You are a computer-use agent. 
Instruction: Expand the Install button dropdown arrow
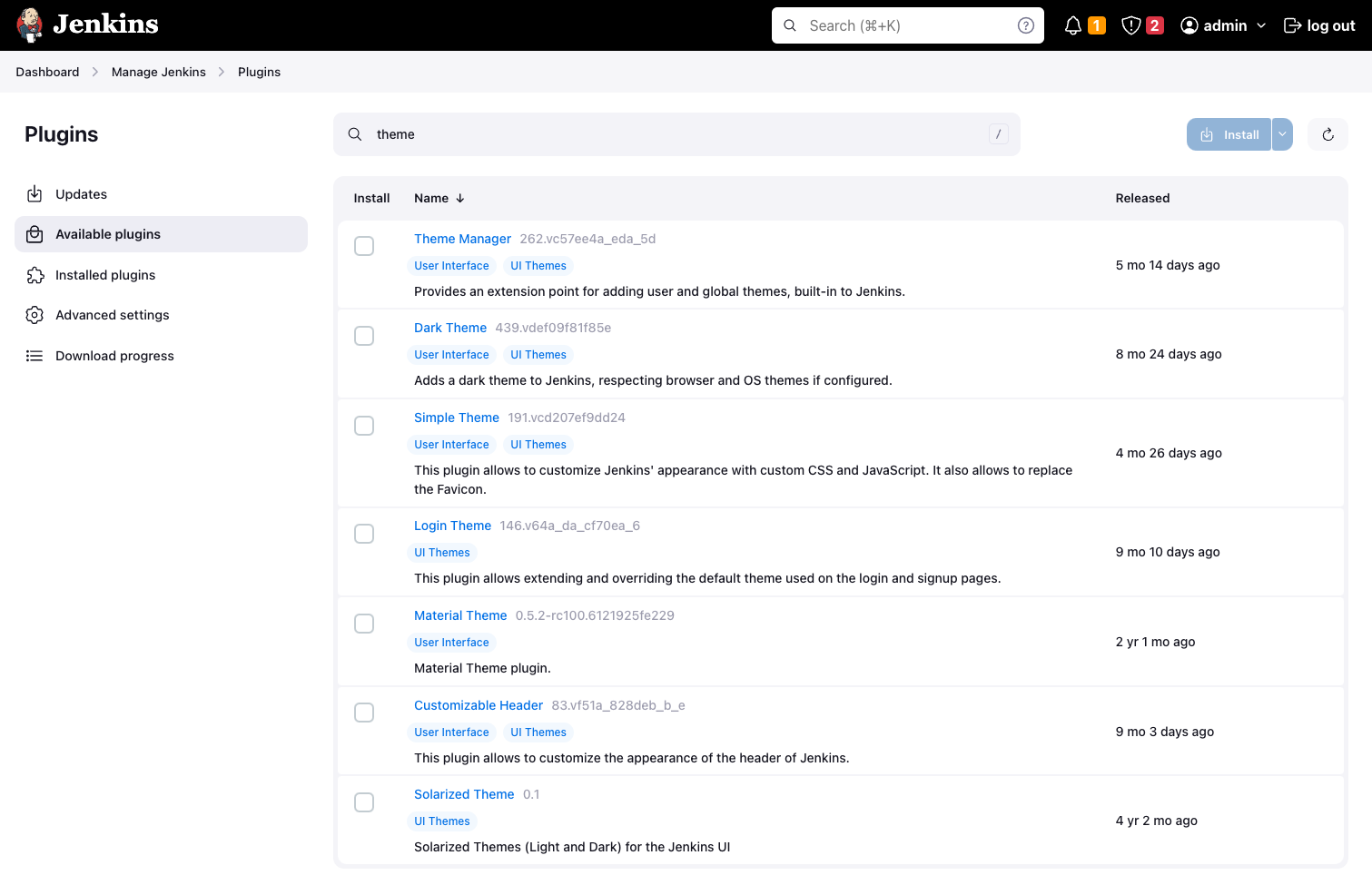[1282, 134]
